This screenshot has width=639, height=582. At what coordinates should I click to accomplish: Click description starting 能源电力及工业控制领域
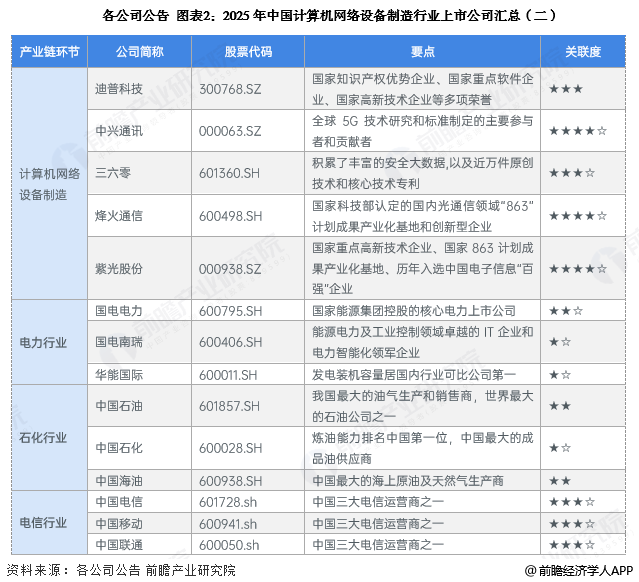pyautogui.click(x=423, y=342)
